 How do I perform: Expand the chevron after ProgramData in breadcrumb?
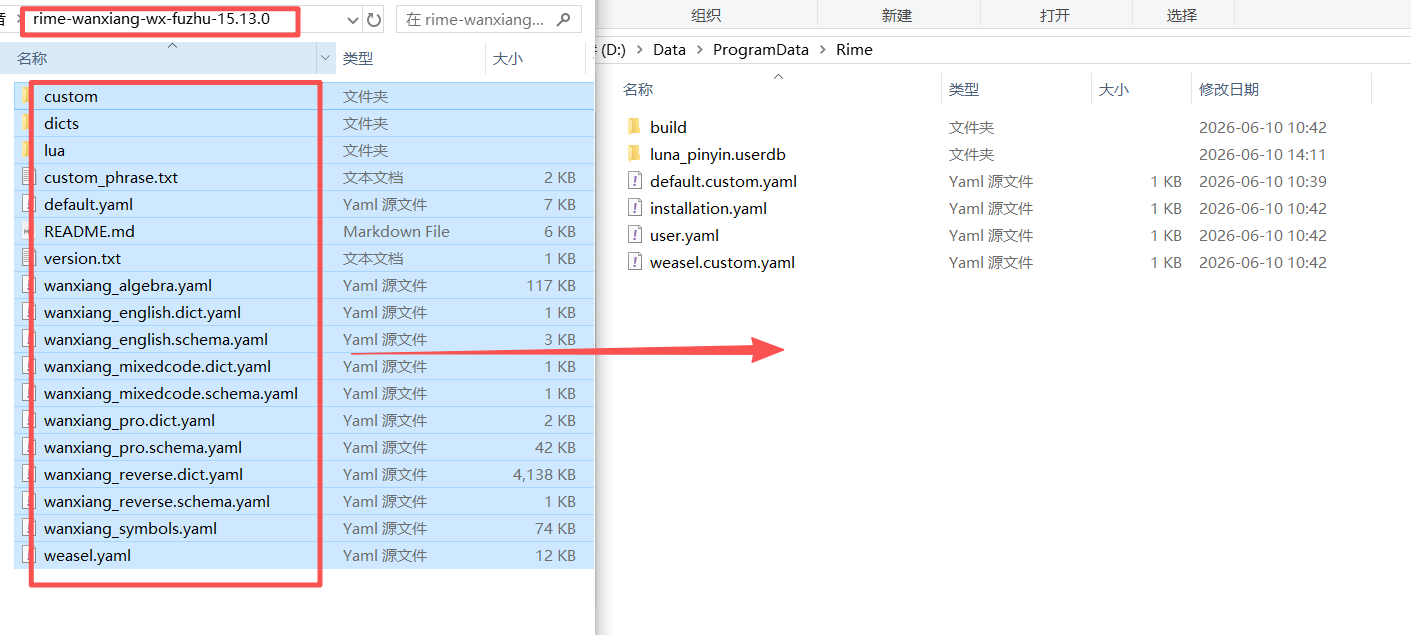(822, 49)
